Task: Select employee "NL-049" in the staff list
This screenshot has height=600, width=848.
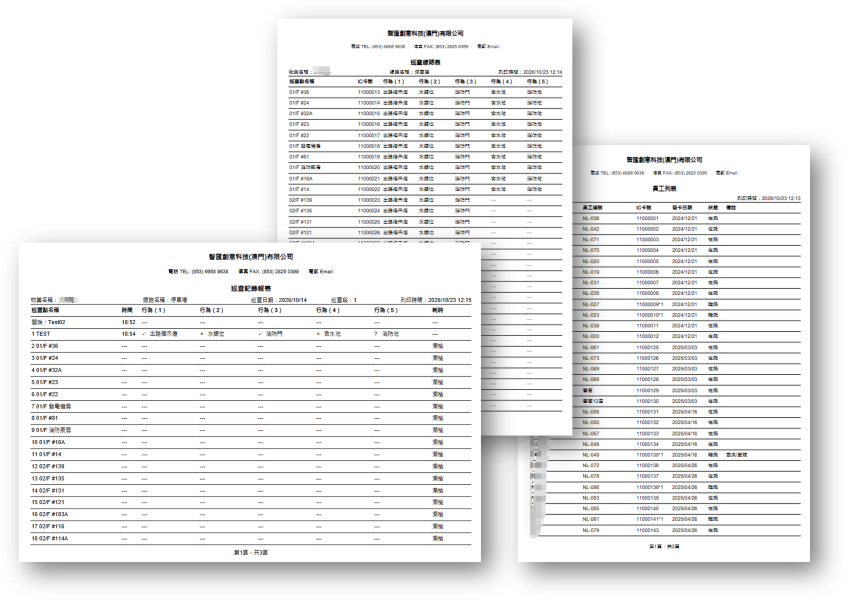Action: click(x=591, y=454)
